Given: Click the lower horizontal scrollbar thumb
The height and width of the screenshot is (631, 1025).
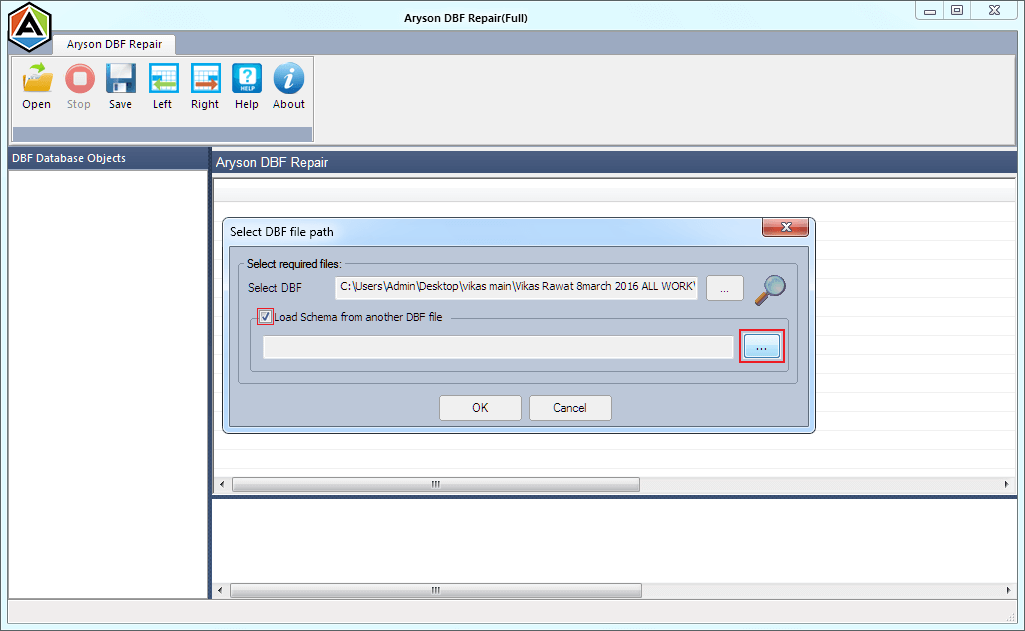Looking at the screenshot, I should (x=436, y=590).
